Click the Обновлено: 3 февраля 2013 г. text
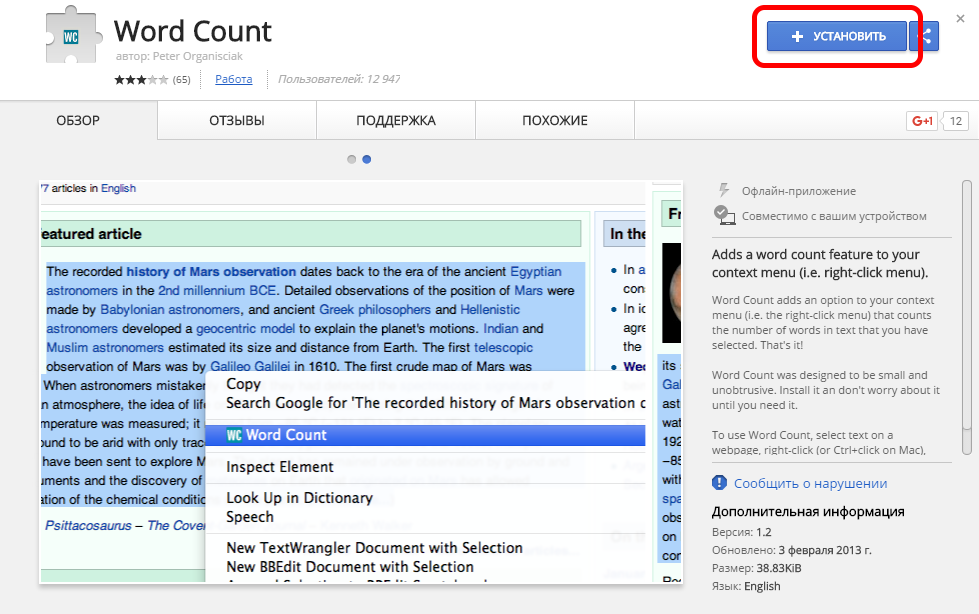 792,550
